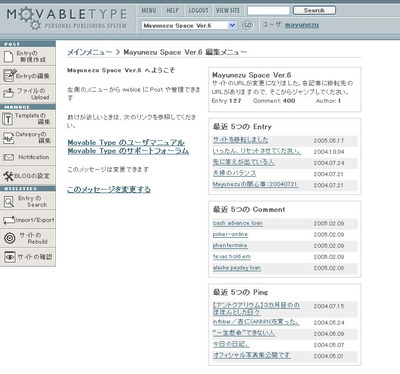Open ping 今日の日記。
This screenshot has width=400, height=374.
(231, 344)
